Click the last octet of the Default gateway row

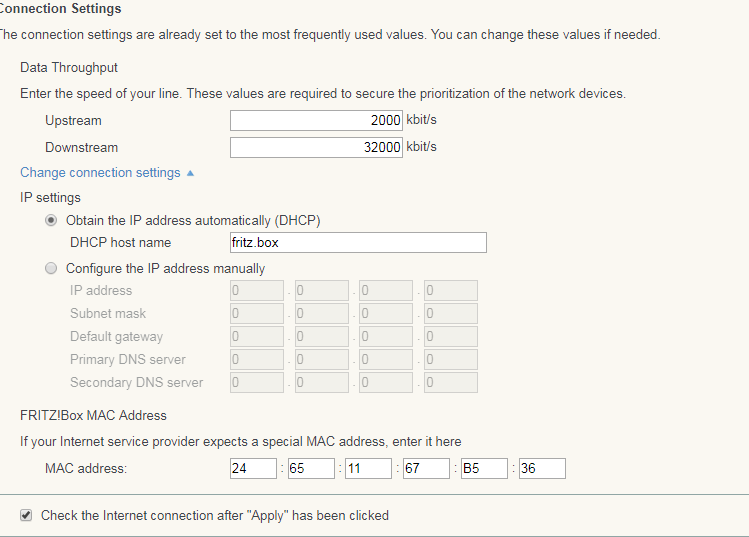click(450, 337)
